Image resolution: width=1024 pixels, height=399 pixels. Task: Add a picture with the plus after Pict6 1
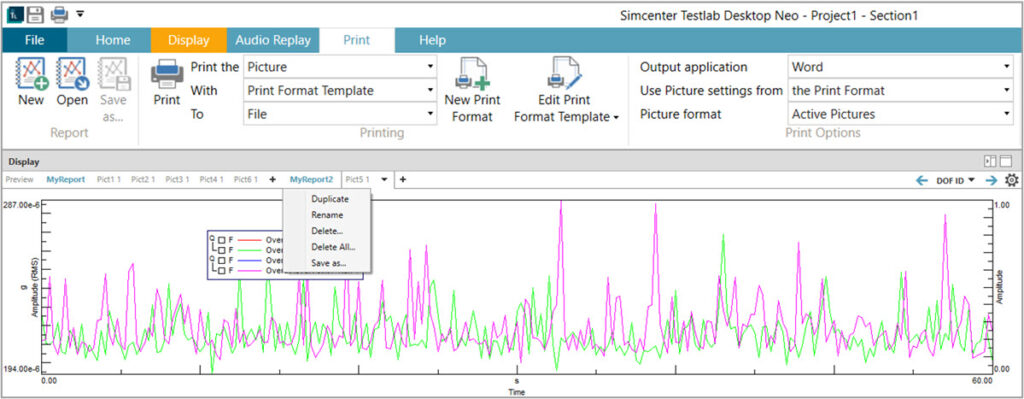click(272, 180)
